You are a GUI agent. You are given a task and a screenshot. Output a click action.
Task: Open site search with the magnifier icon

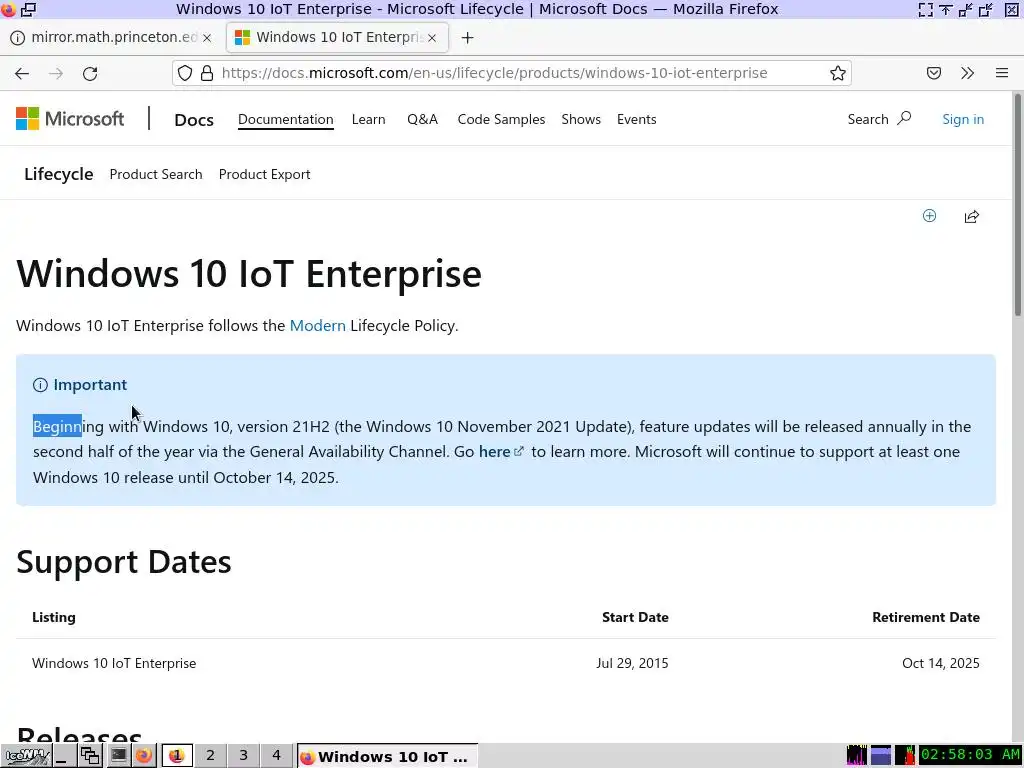coord(904,118)
